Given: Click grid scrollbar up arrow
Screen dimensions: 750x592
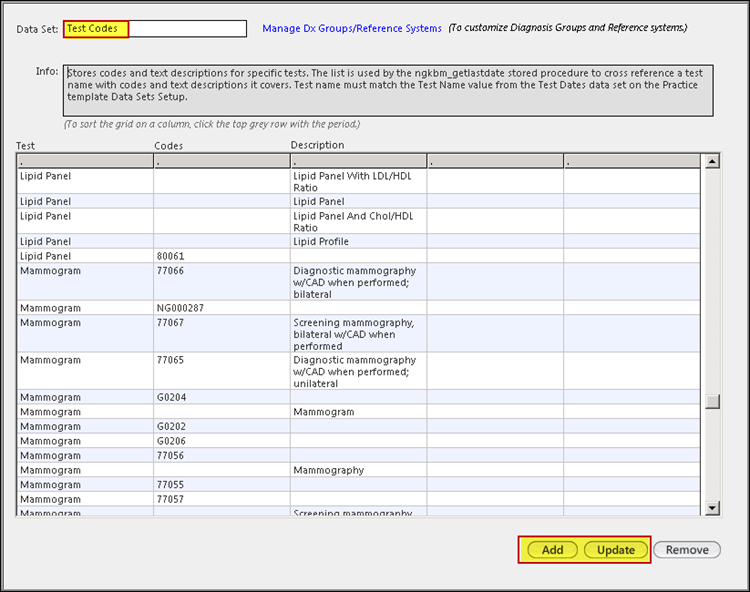Looking at the screenshot, I should coord(712,162).
